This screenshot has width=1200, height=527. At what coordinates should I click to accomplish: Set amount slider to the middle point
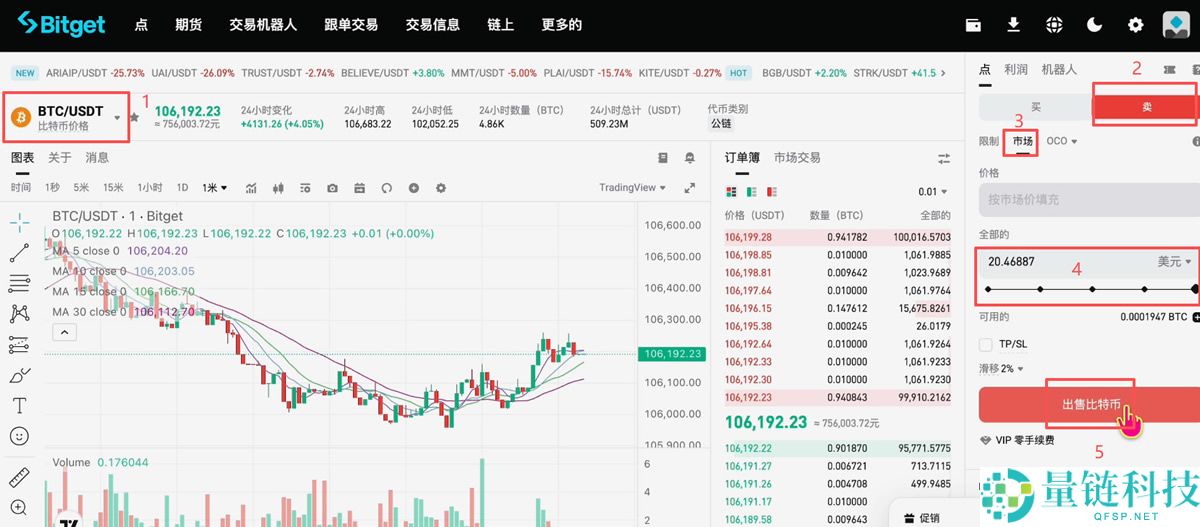1092,289
